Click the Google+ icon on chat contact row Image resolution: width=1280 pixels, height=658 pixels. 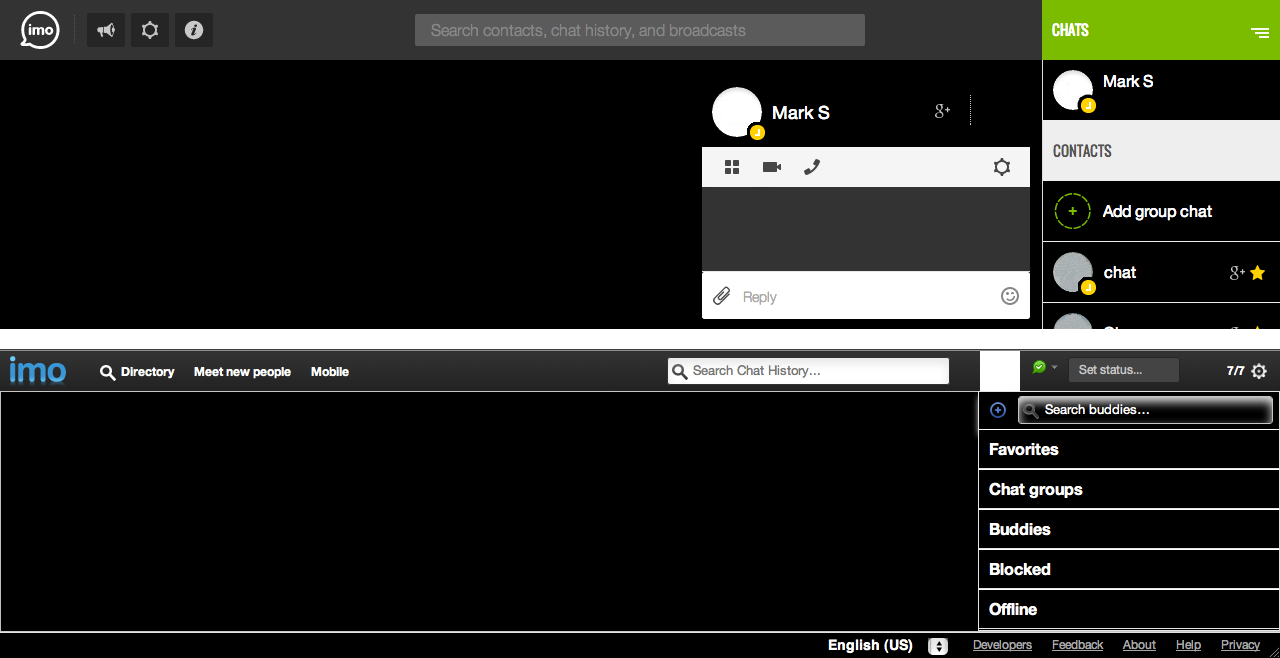(x=1237, y=273)
